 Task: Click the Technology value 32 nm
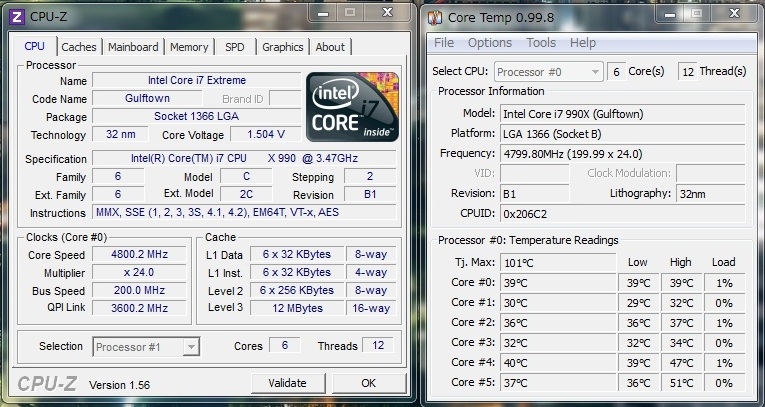tap(121, 134)
